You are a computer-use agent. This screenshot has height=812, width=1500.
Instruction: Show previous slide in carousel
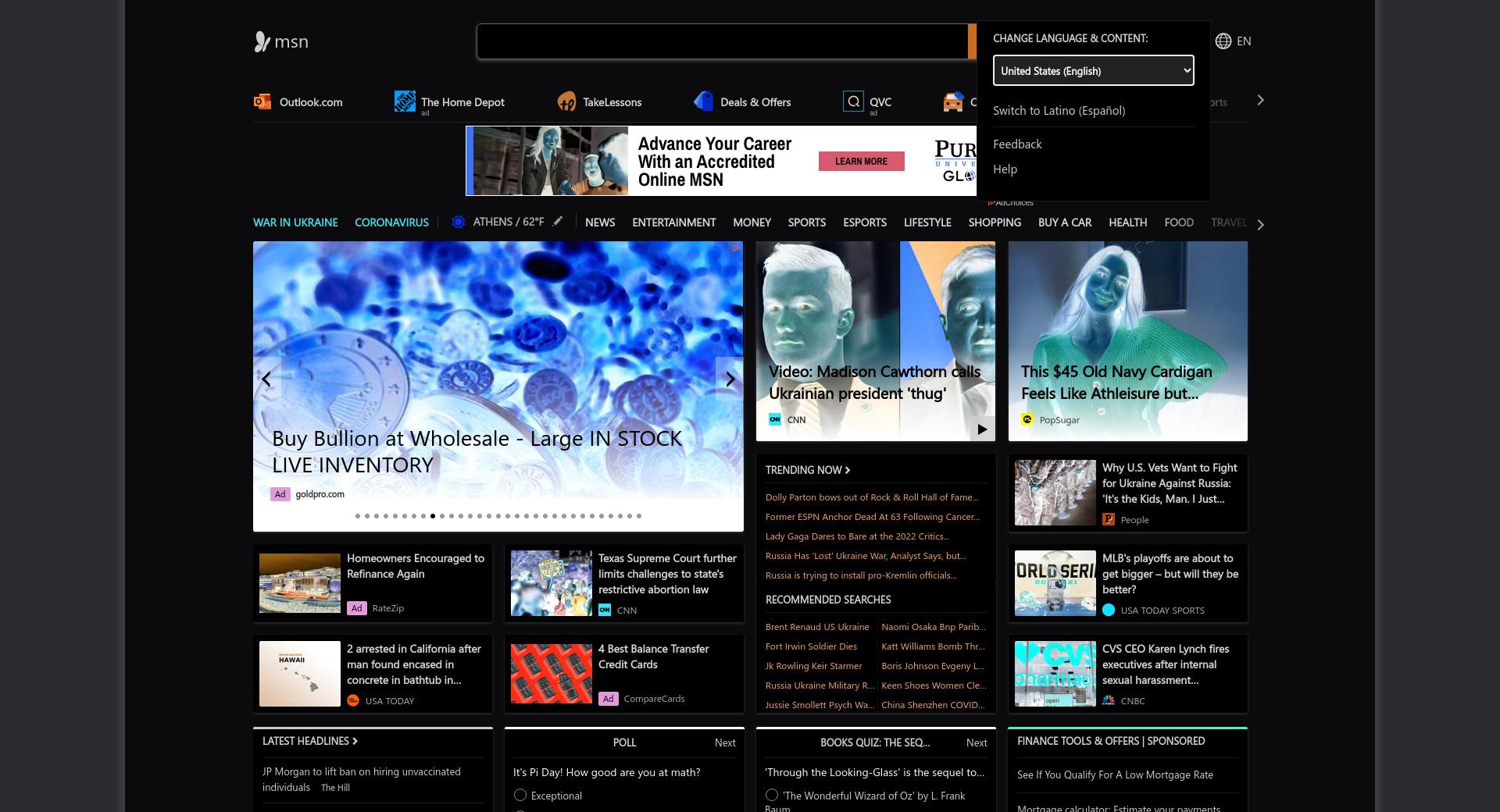[x=266, y=379]
